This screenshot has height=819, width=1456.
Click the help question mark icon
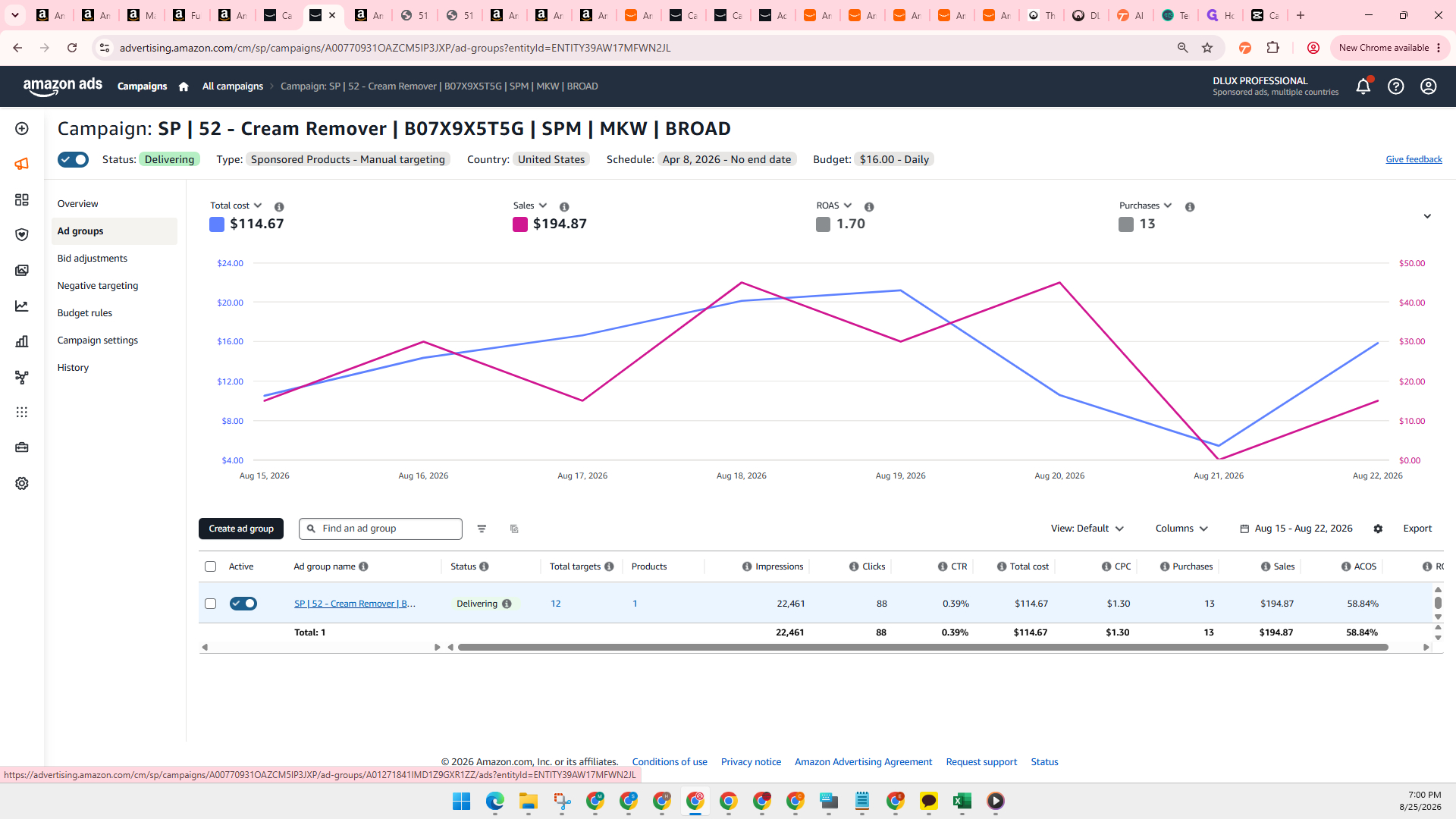[1396, 86]
